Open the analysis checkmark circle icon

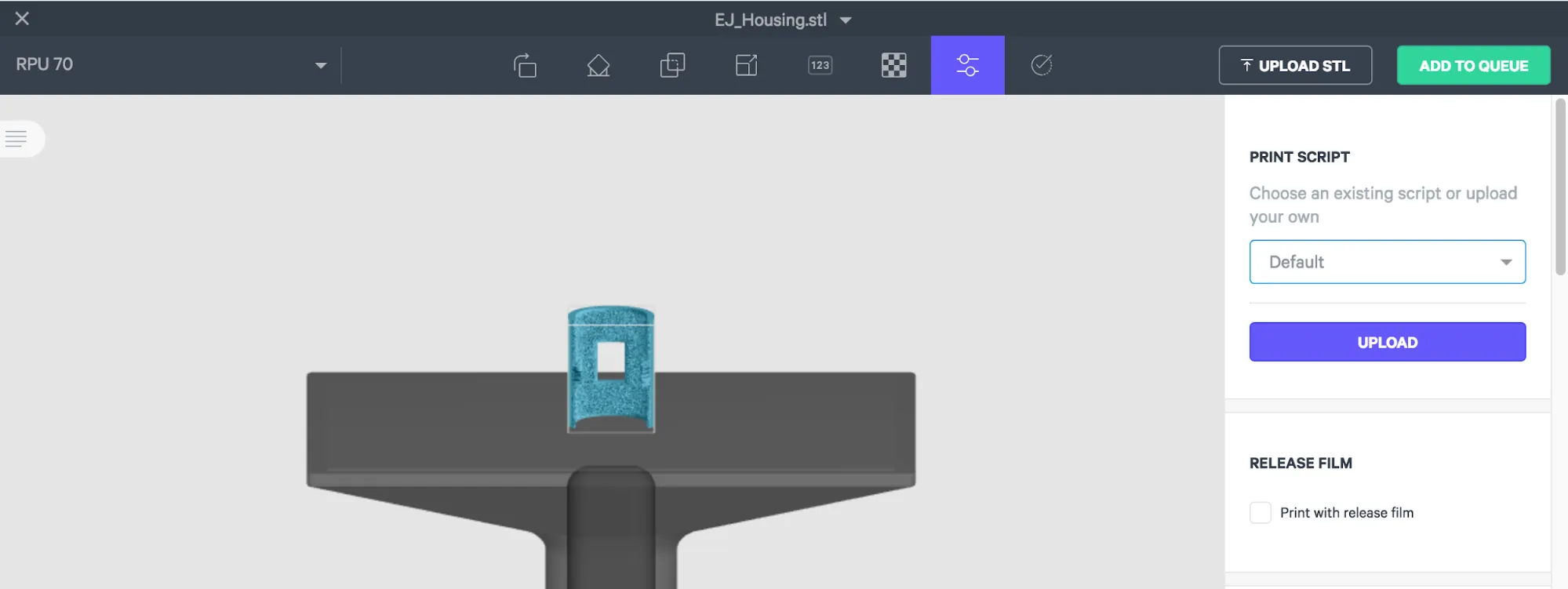click(x=1042, y=65)
